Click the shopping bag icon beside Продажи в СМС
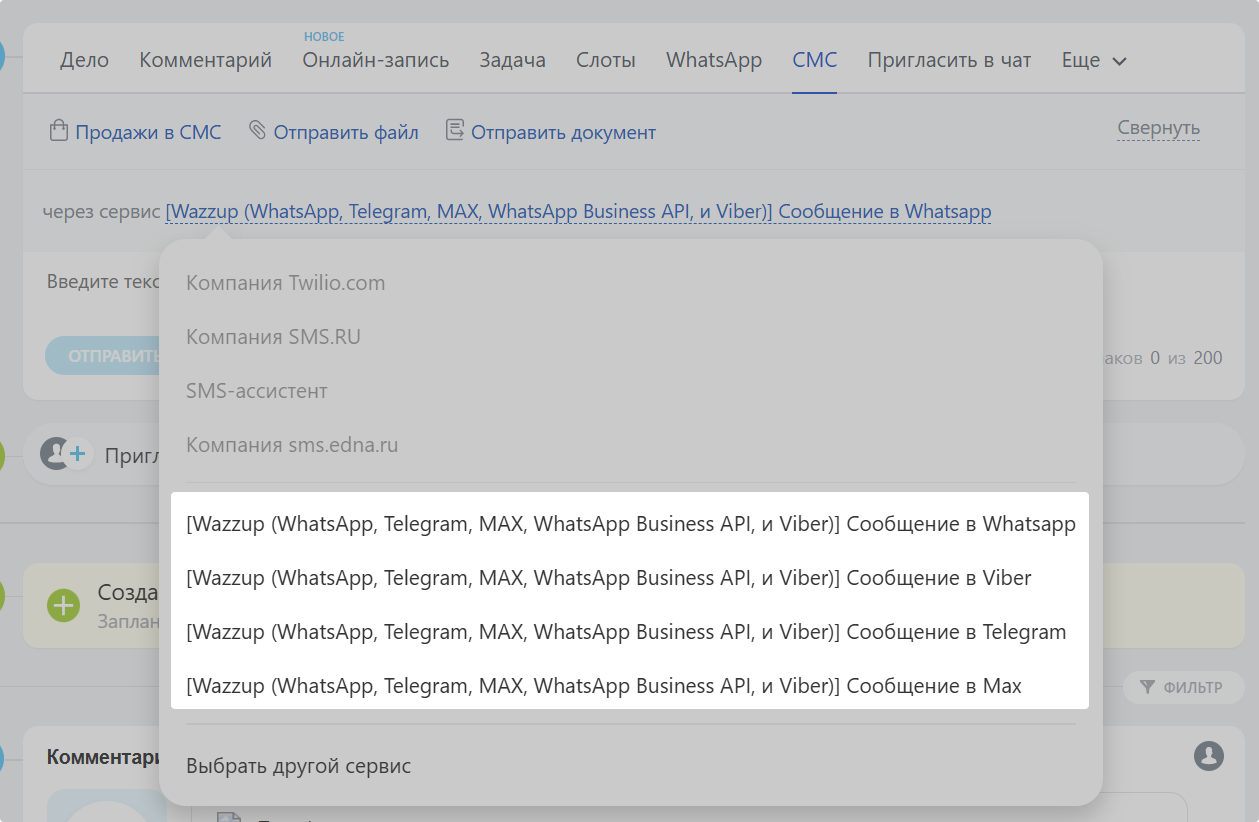1259x822 pixels. 58,131
